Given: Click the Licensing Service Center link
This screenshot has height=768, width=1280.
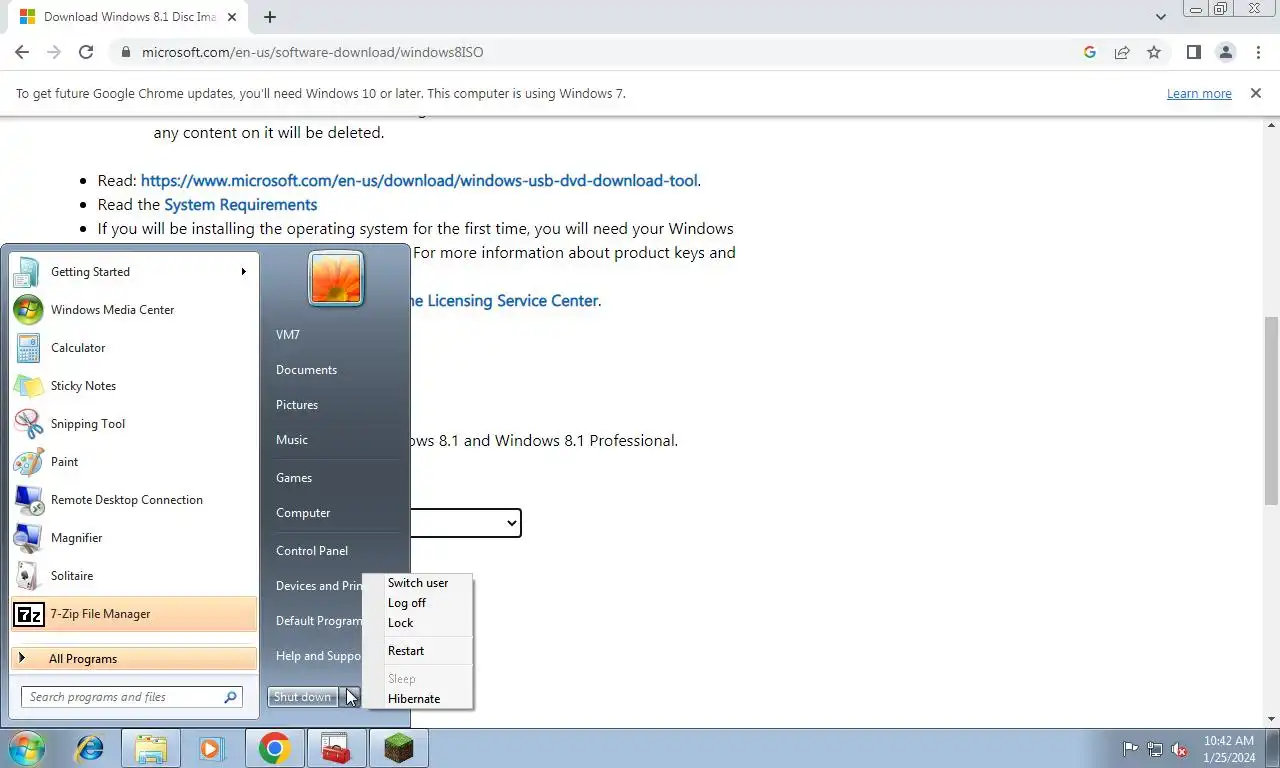Looking at the screenshot, I should (503, 301).
